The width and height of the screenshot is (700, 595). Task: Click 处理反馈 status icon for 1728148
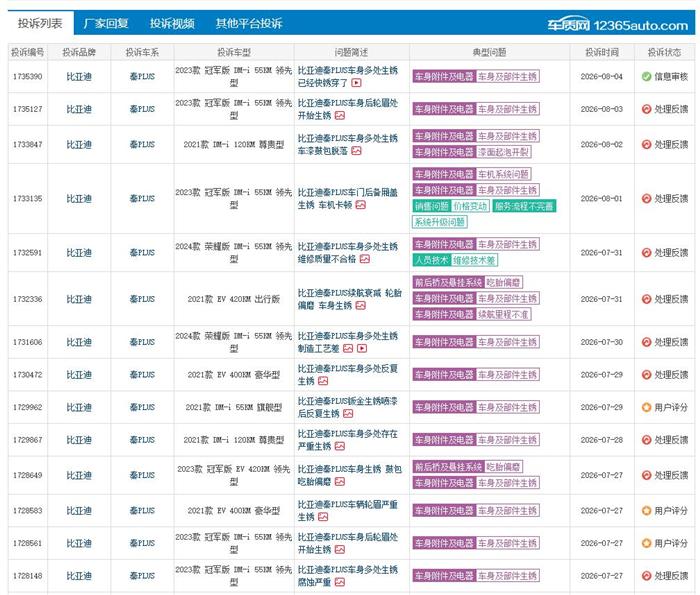(x=646, y=576)
